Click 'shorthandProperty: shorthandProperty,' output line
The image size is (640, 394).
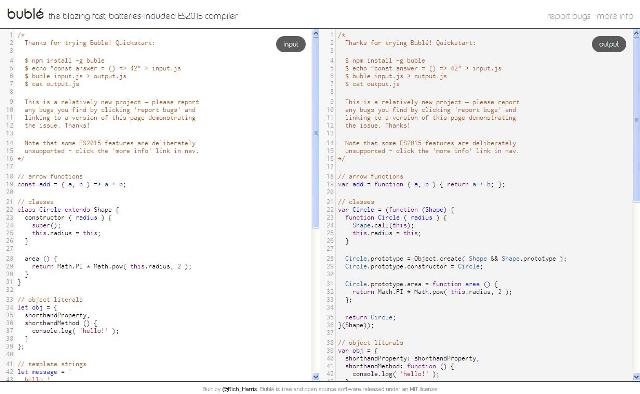[412, 358]
